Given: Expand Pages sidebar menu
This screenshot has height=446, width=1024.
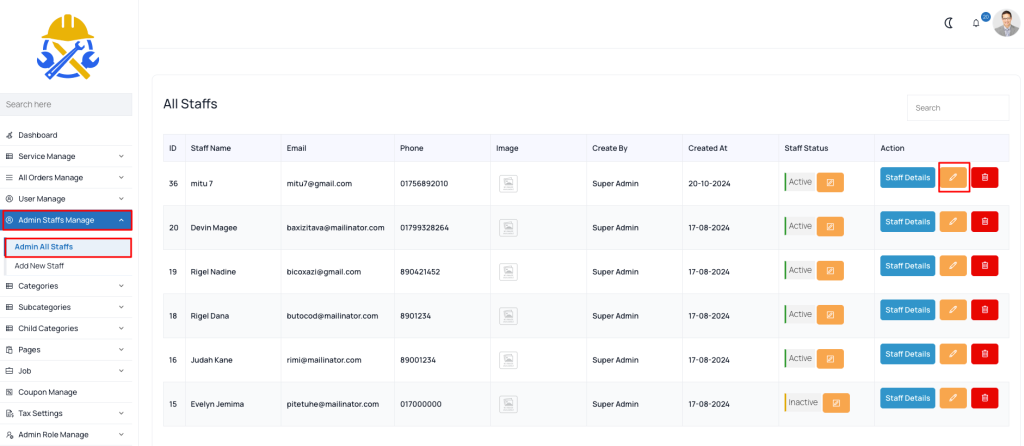Looking at the screenshot, I should 66,349.
